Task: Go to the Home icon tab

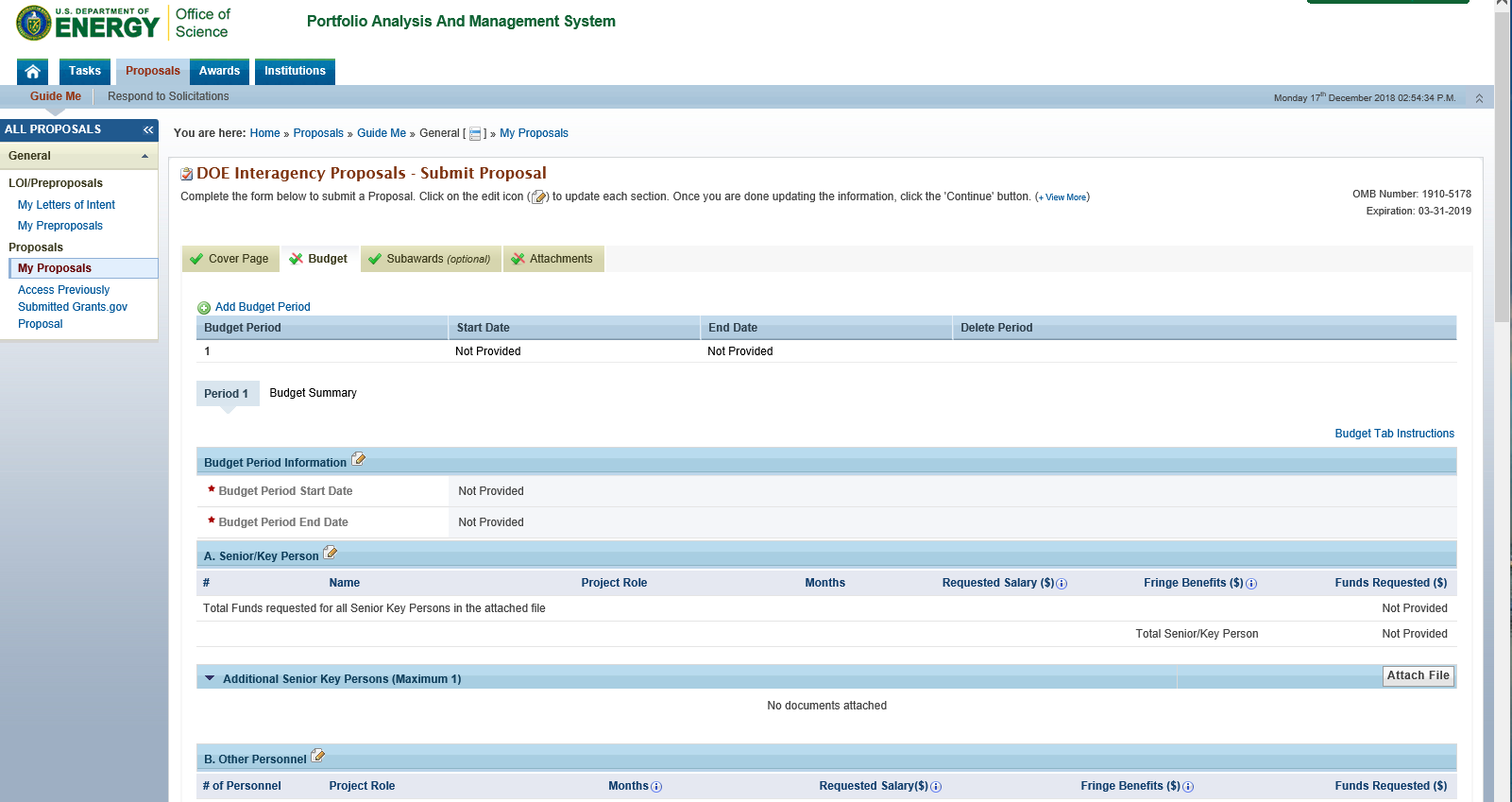Action: pos(32,71)
